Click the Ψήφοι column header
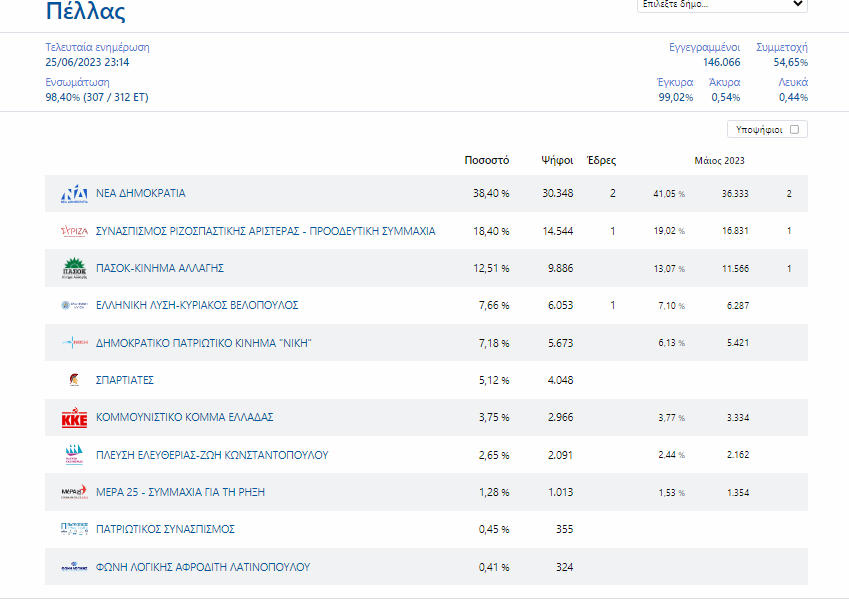The width and height of the screenshot is (849, 604). coord(557,160)
